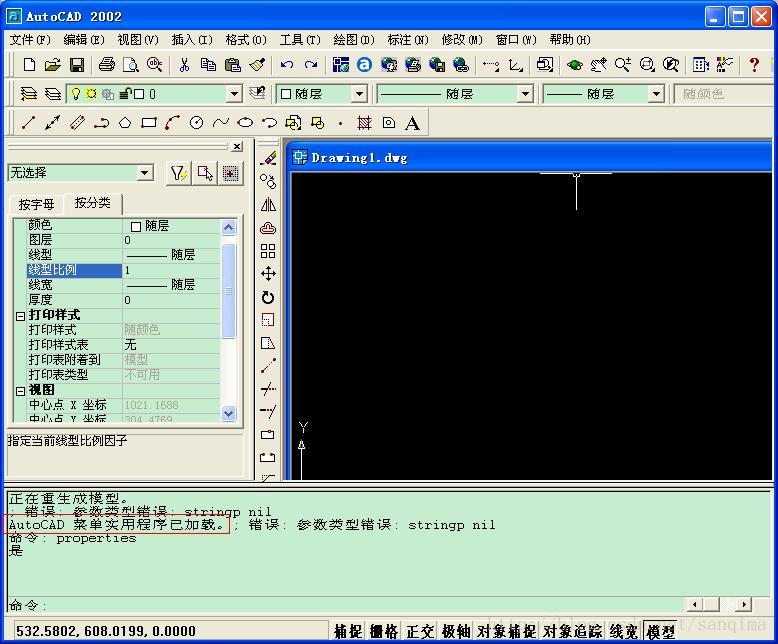
Task: Collapse the 打印样式 category
Action: coord(20,316)
